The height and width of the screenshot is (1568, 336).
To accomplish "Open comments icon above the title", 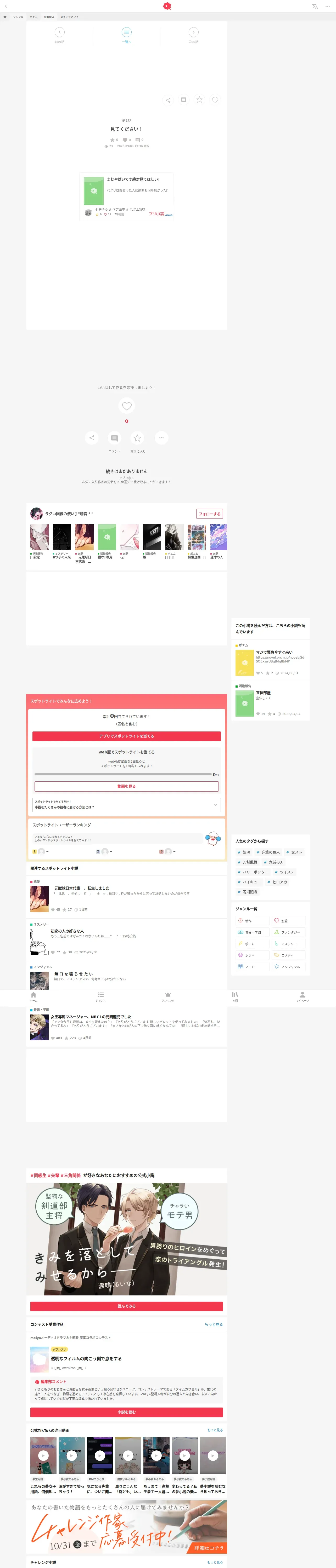I will coord(183,100).
